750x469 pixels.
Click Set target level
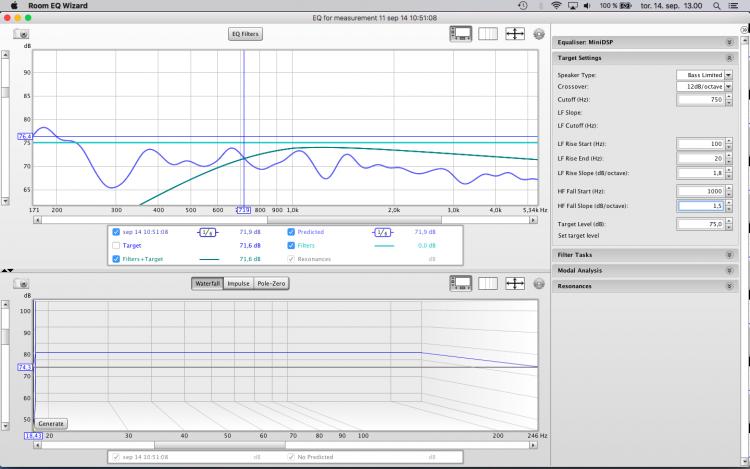click(x=578, y=236)
